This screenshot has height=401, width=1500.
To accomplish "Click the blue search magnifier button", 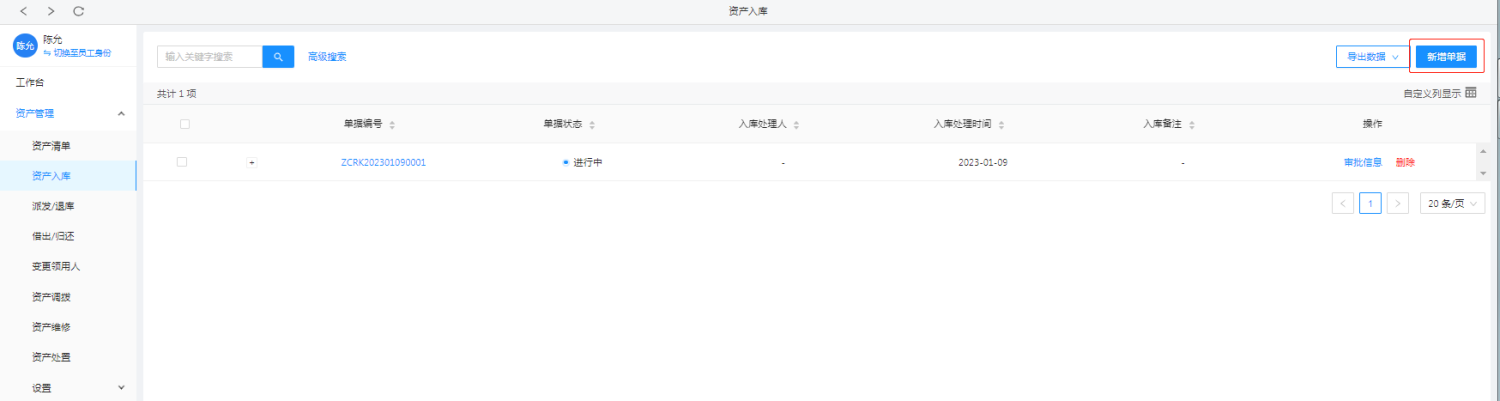I will [278, 57].
